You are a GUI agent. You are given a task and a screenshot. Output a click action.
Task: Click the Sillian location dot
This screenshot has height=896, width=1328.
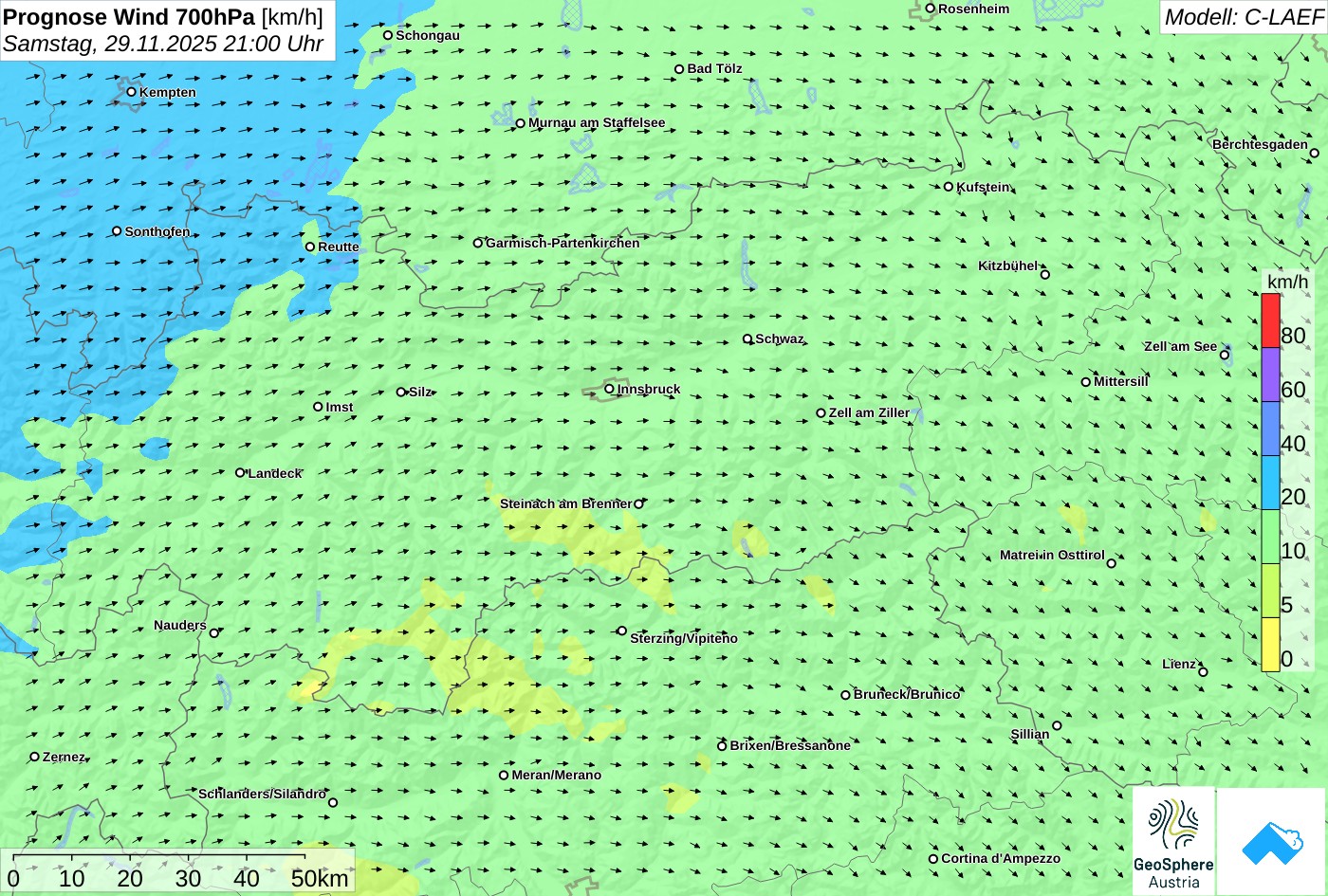coord(1057,725)
